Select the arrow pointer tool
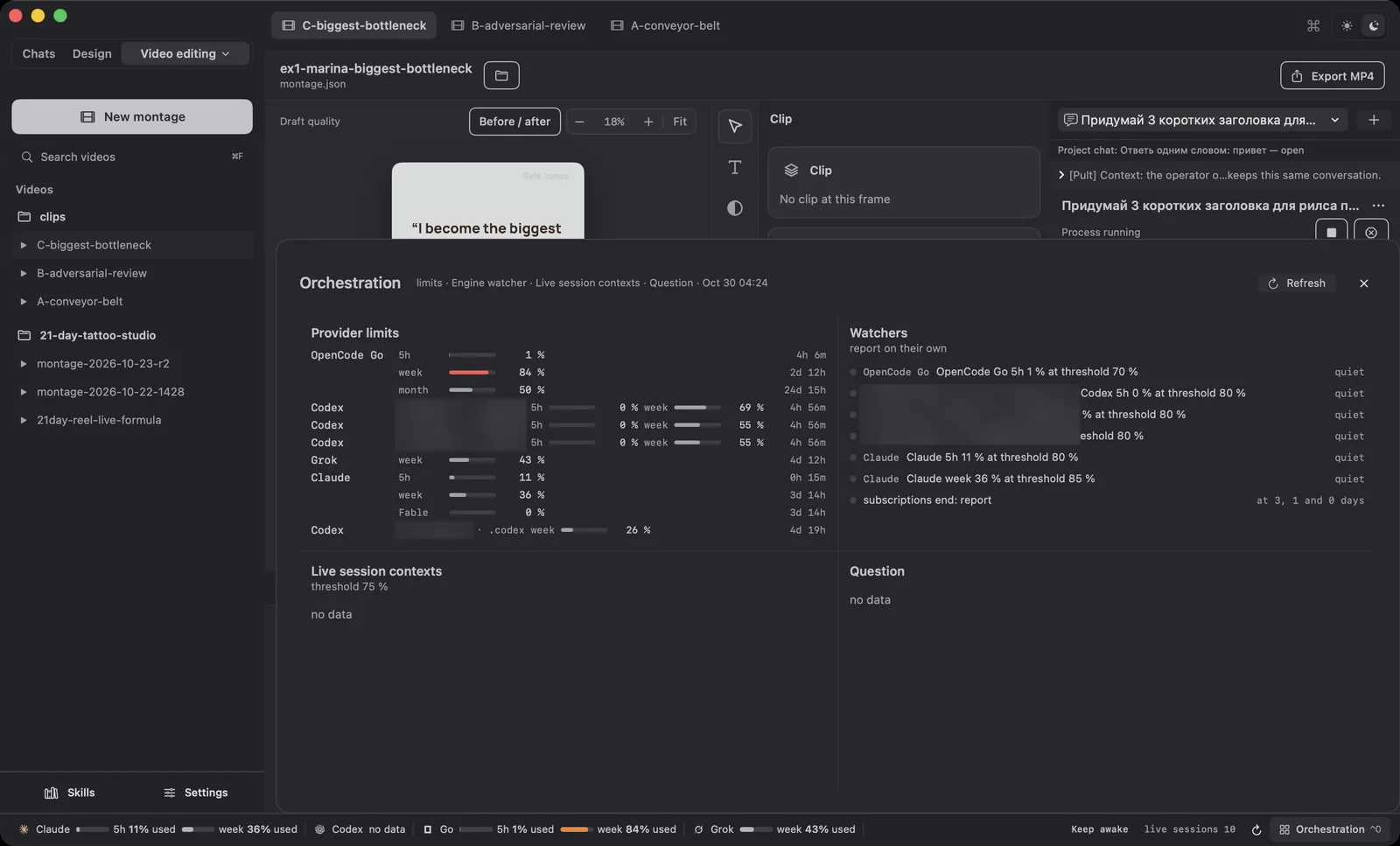1400x846 pixels. tap(734, 127)
